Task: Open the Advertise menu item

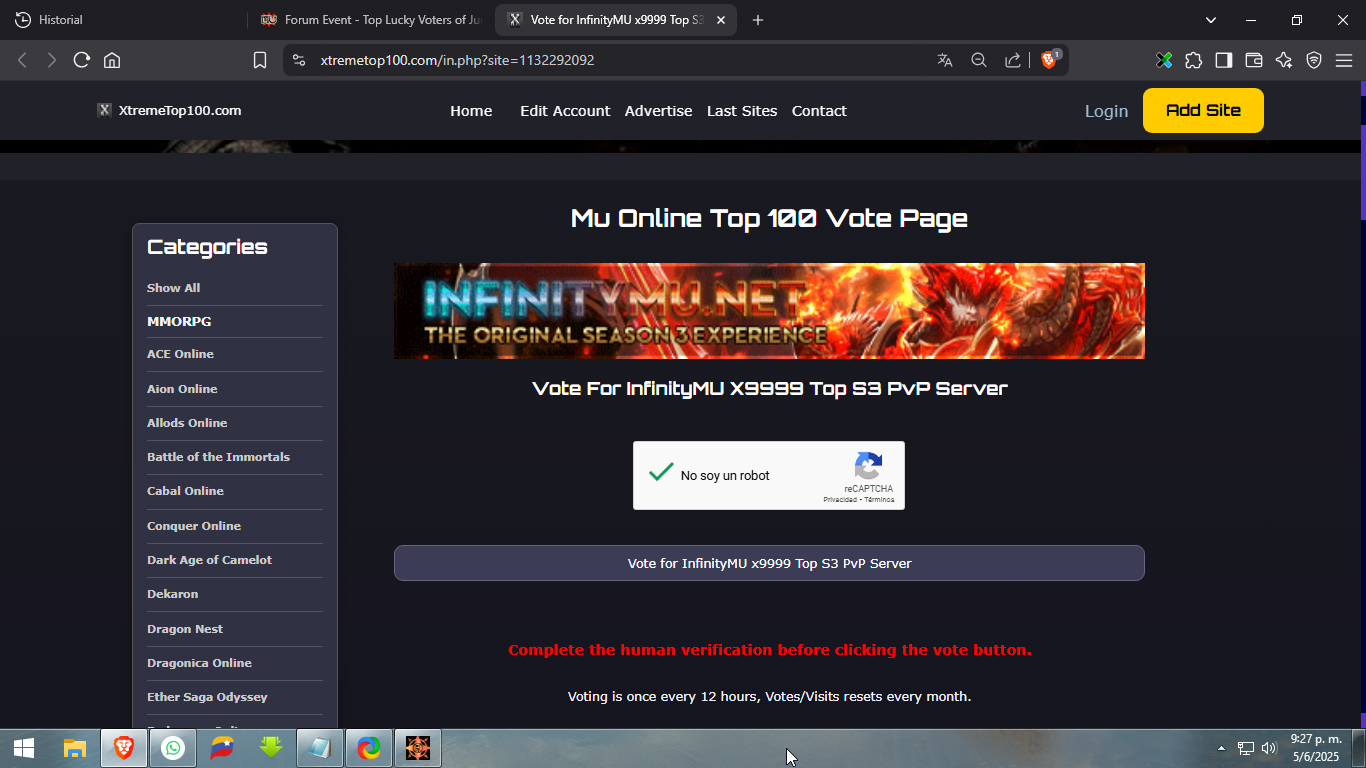Action: click(x=658, y=111)
